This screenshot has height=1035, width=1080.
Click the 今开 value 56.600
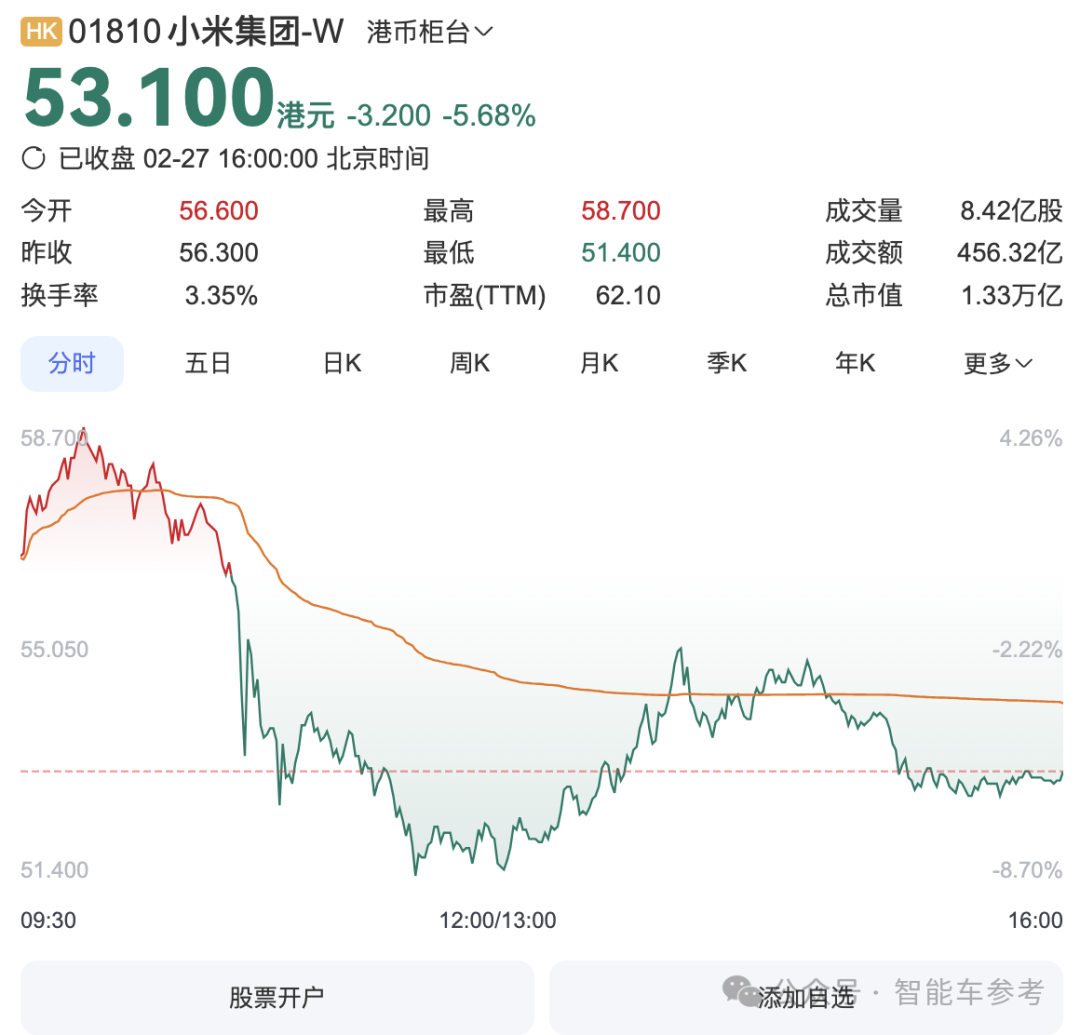point(219,211)
